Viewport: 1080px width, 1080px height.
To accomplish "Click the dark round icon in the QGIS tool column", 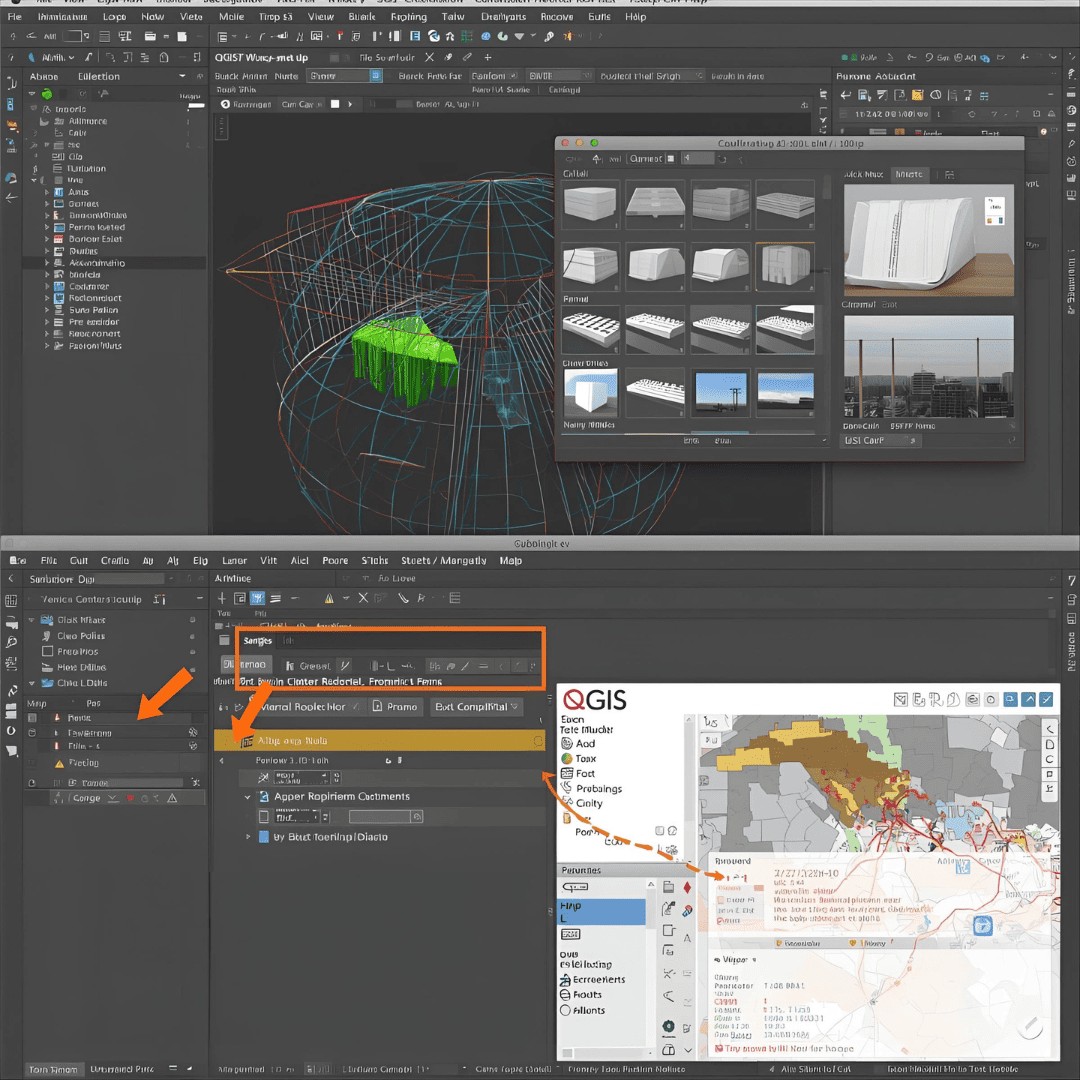I will point(668,1026).
